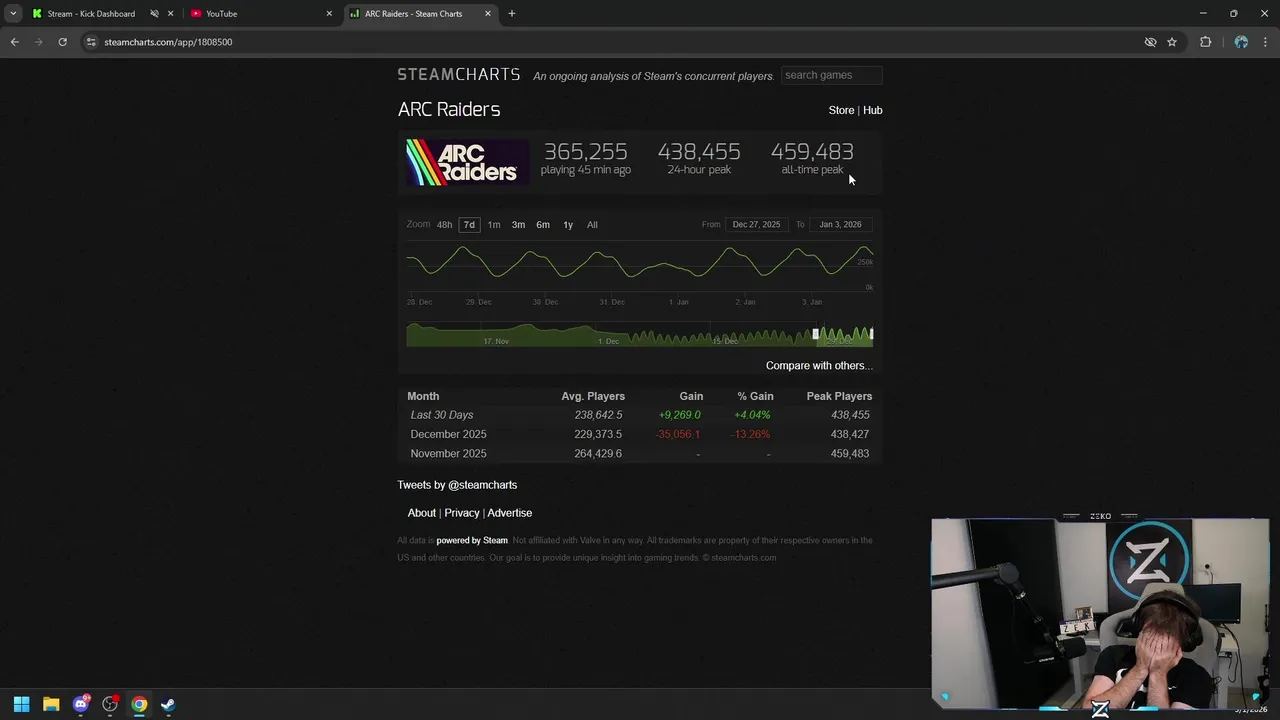Close the YouTube tab

pyautogui.click(x=329, y=14)
